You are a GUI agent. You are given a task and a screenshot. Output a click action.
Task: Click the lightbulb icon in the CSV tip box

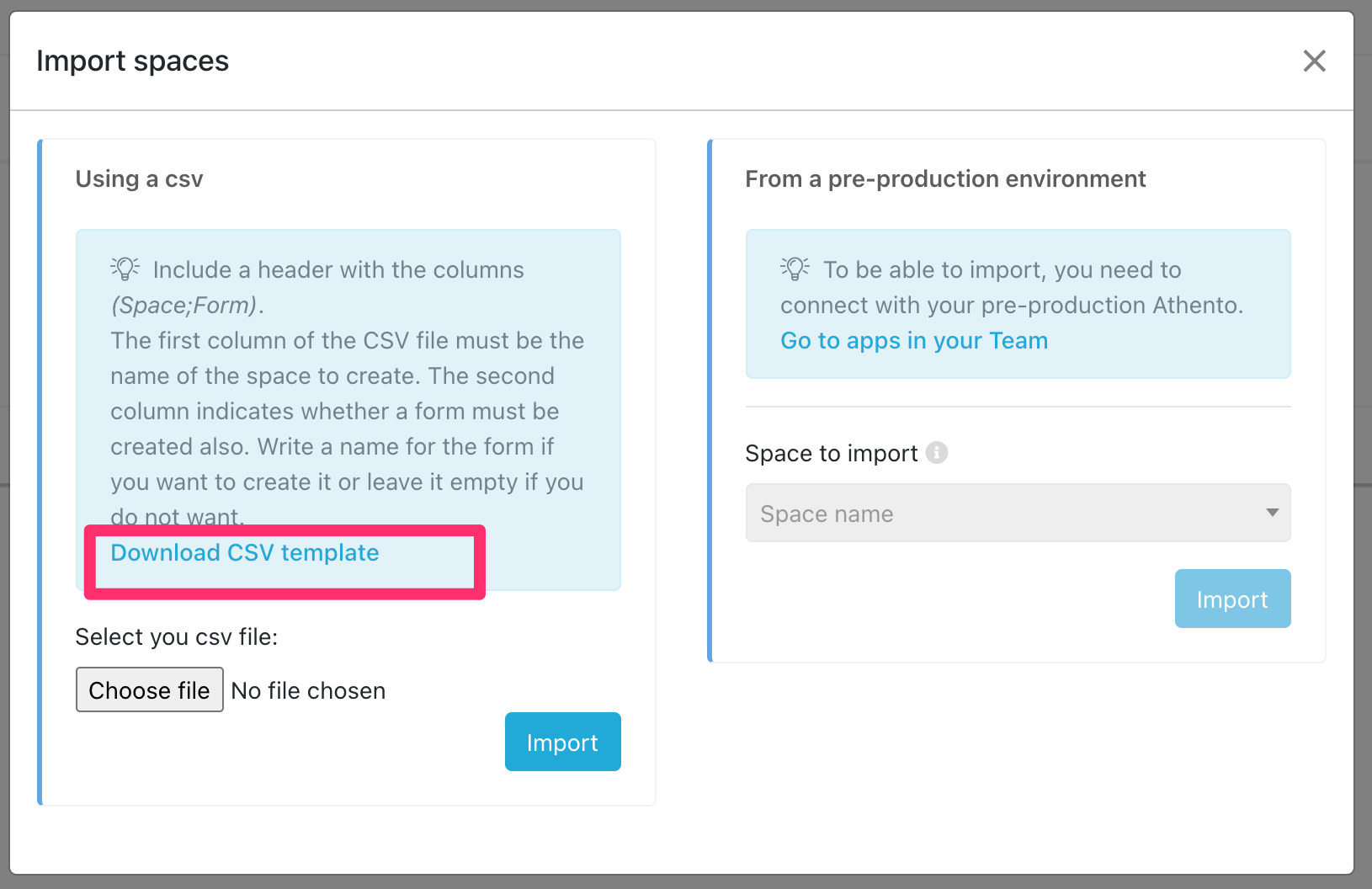(125, 269)
